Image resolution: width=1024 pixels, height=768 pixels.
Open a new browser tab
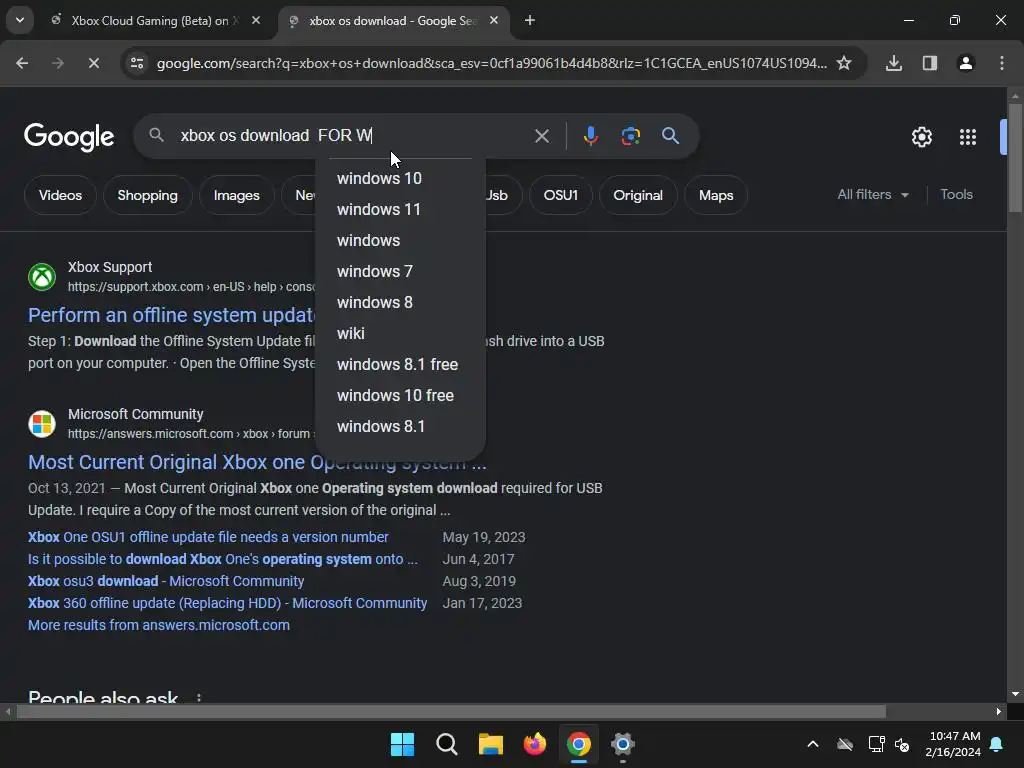(x=530, y=21)
